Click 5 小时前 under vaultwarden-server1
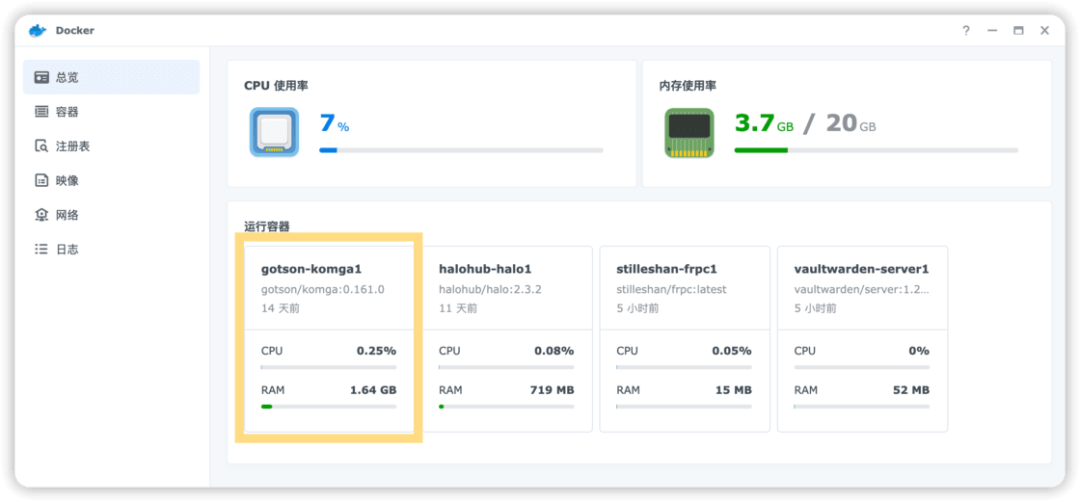 pyautogui.click(x=816, y=308)
